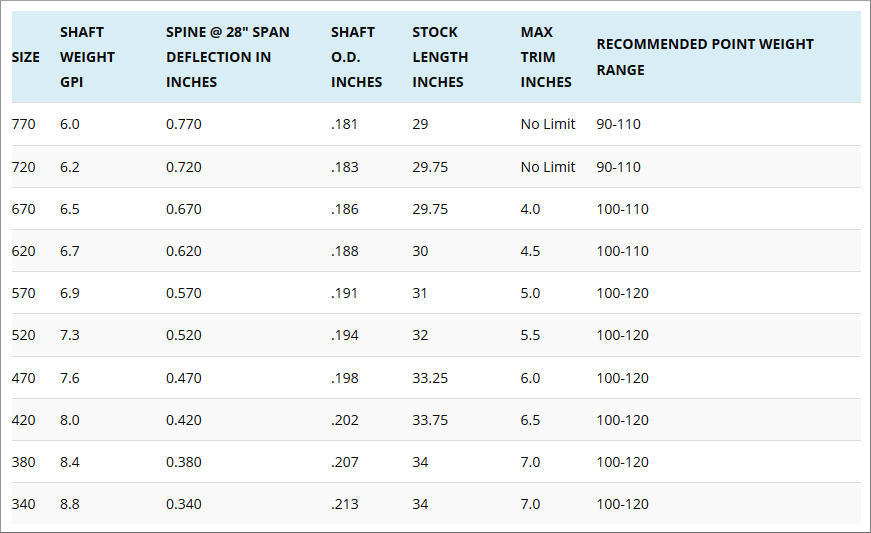Screen dimensions: 871x533
Task: Click the .188 shaft O.D. cell
Action: (344, 251)
